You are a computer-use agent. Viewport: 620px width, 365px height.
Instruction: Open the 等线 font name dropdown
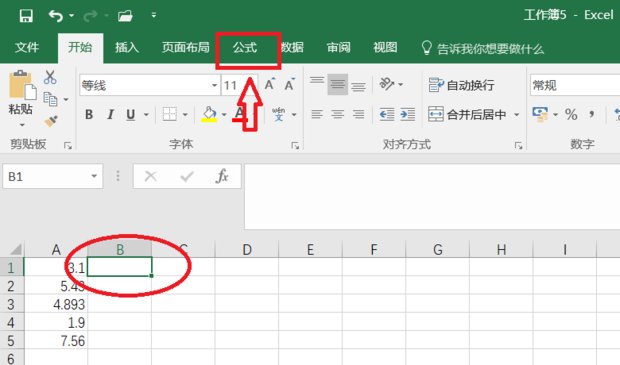[x=214, y=85]
